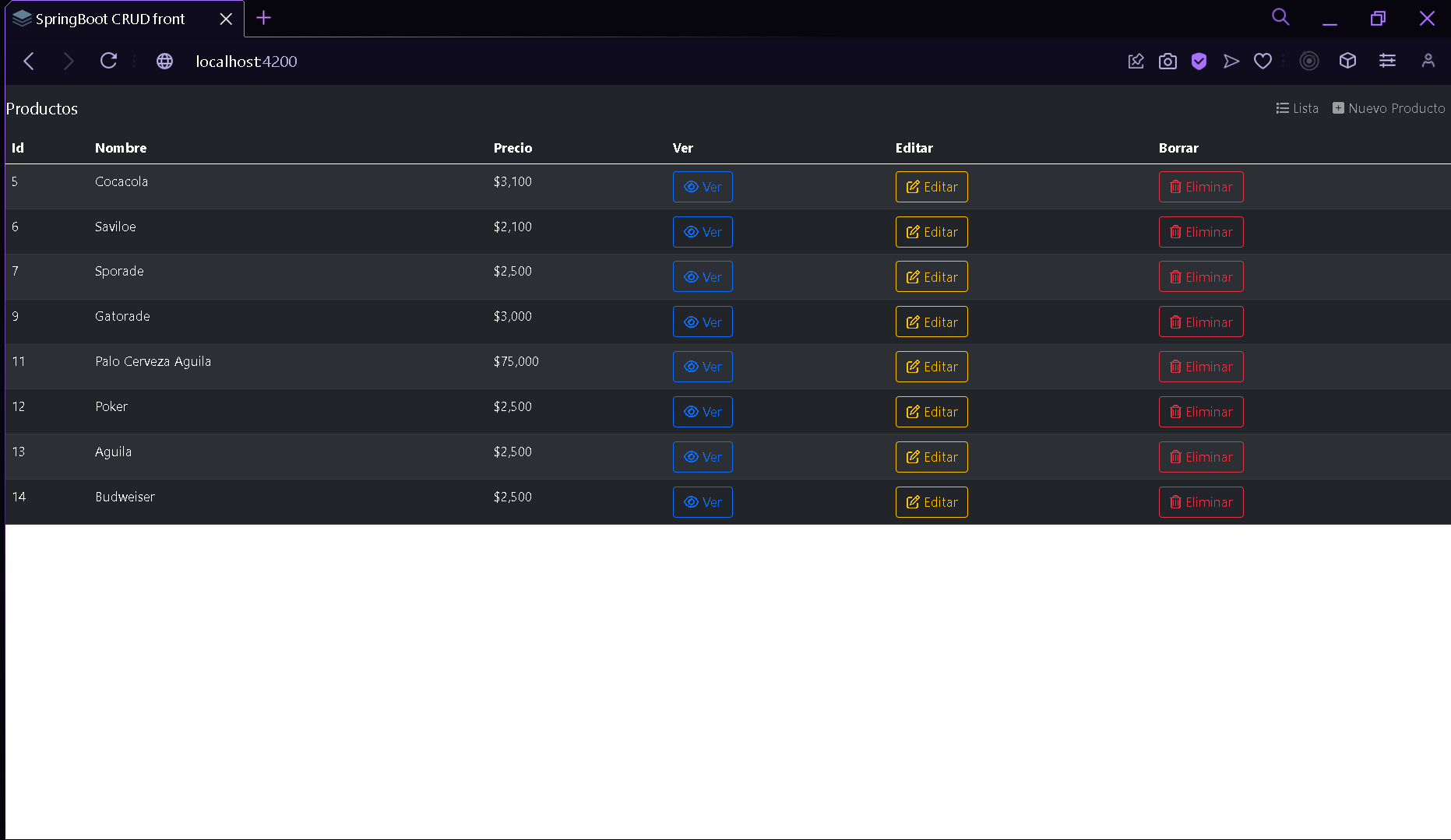The height and width of the screenshot is (840, 1451).
Task: Go forward with the browser forward arrow
Action: tap(69, 62)
